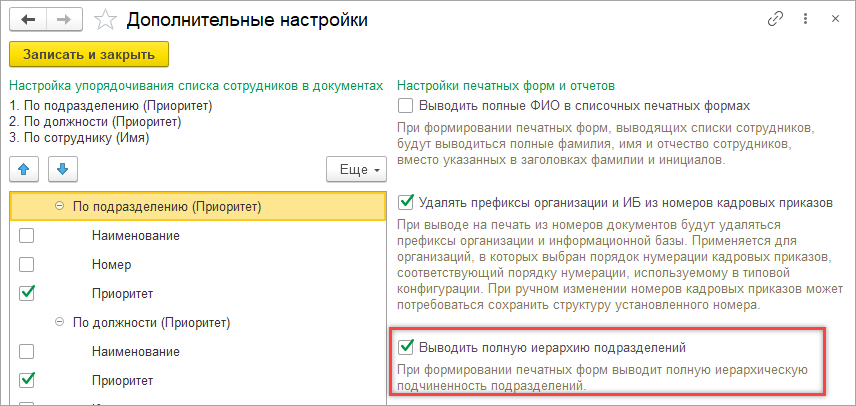Uncheck Приоритет under По должности
Screen dimensions: 856x406
click(27, 380)
